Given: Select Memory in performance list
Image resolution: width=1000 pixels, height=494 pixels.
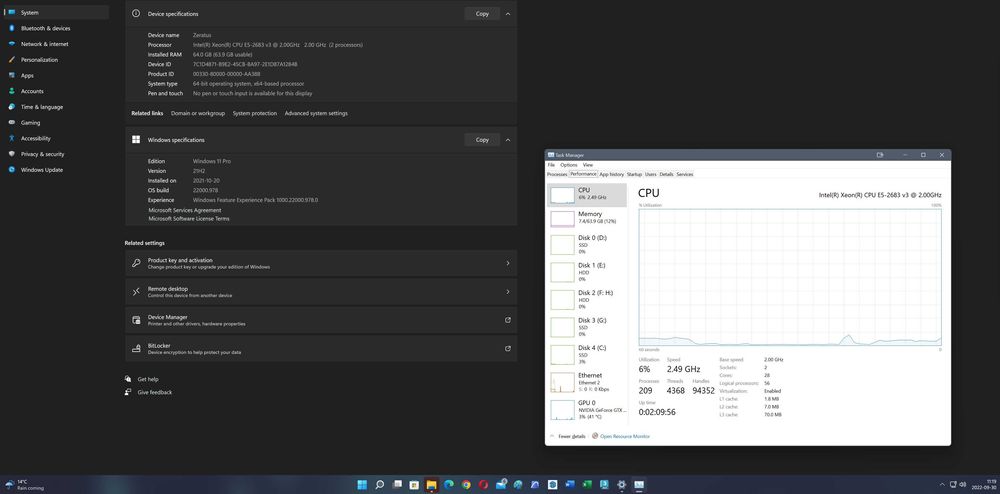Looking at the screenshot, I should pyautogui.click(x=587, y=218).
